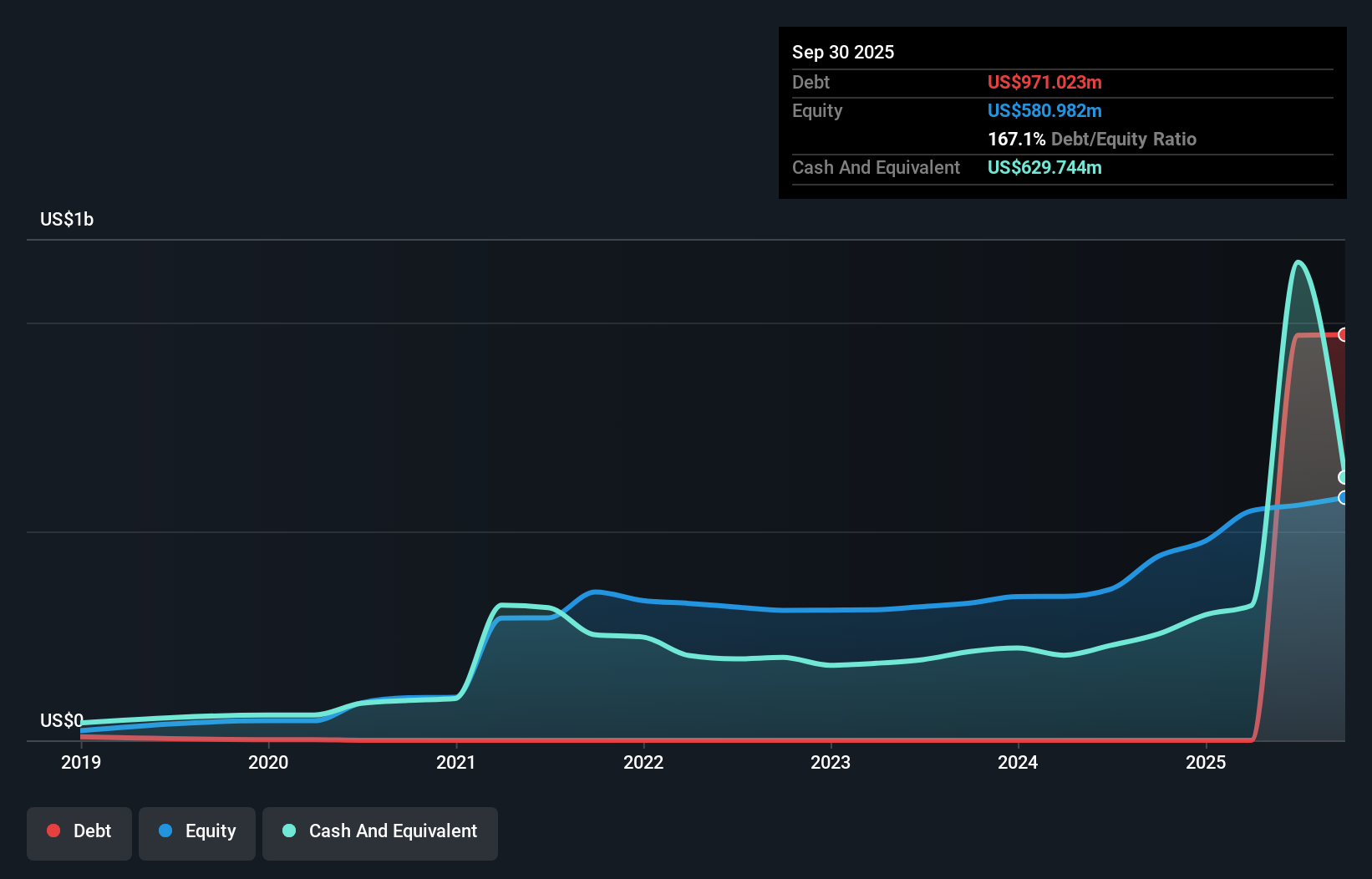1372x879 pixels.
Task: Toggle the Equity series legend button
Action: (x=197, y=833)
